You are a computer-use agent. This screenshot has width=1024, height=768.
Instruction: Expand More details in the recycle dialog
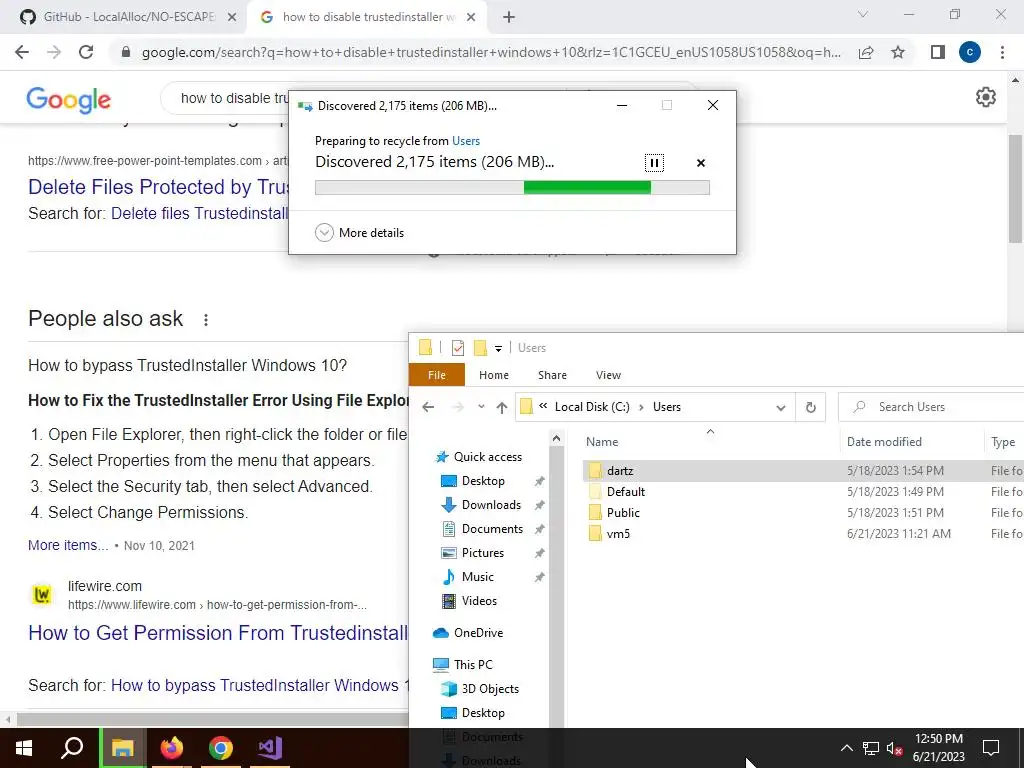pyautogui.click(x=359, y=232)
